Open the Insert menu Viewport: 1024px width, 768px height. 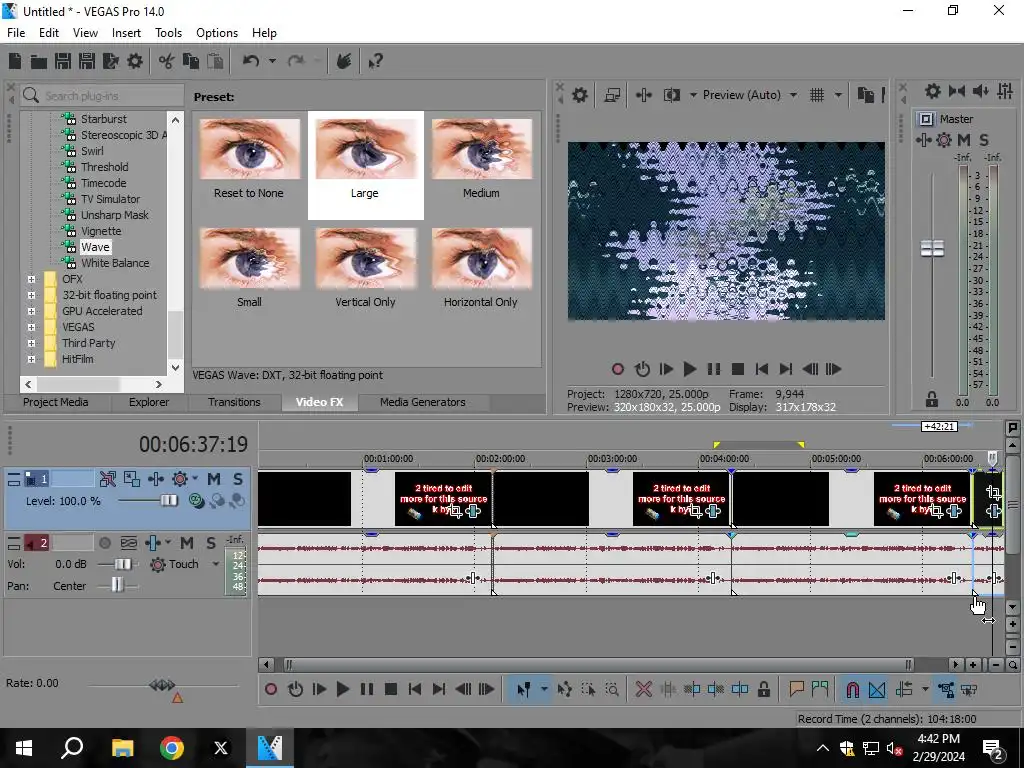tap(126, 33)
